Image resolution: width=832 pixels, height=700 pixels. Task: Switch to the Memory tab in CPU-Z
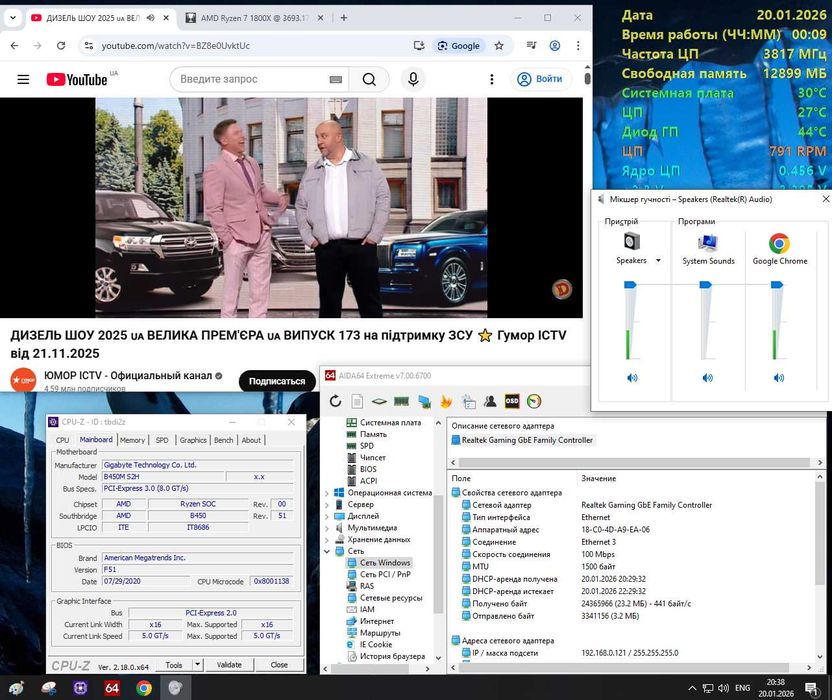(x=132, y=440)
